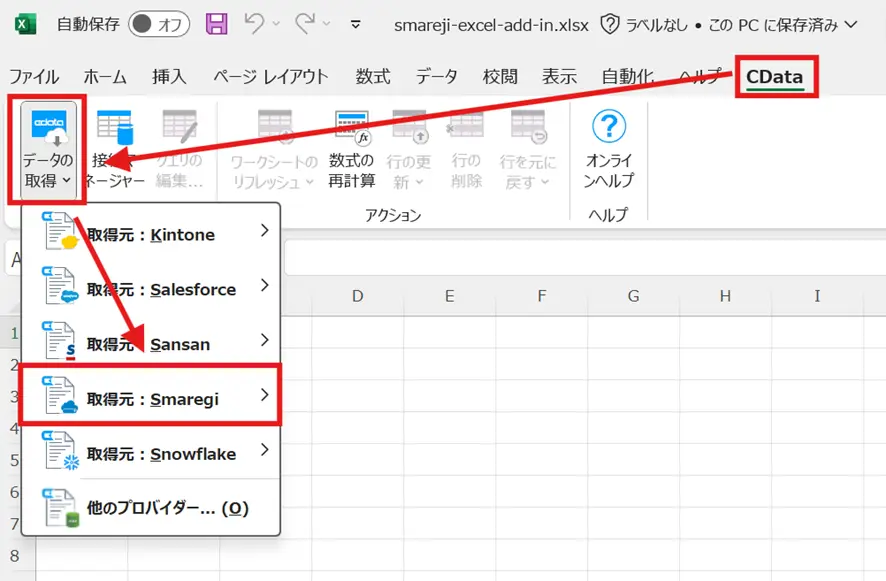Expand the Snowflake submenu chevron
The width and height of the screenshot is (886, 581).
[264, 450]
